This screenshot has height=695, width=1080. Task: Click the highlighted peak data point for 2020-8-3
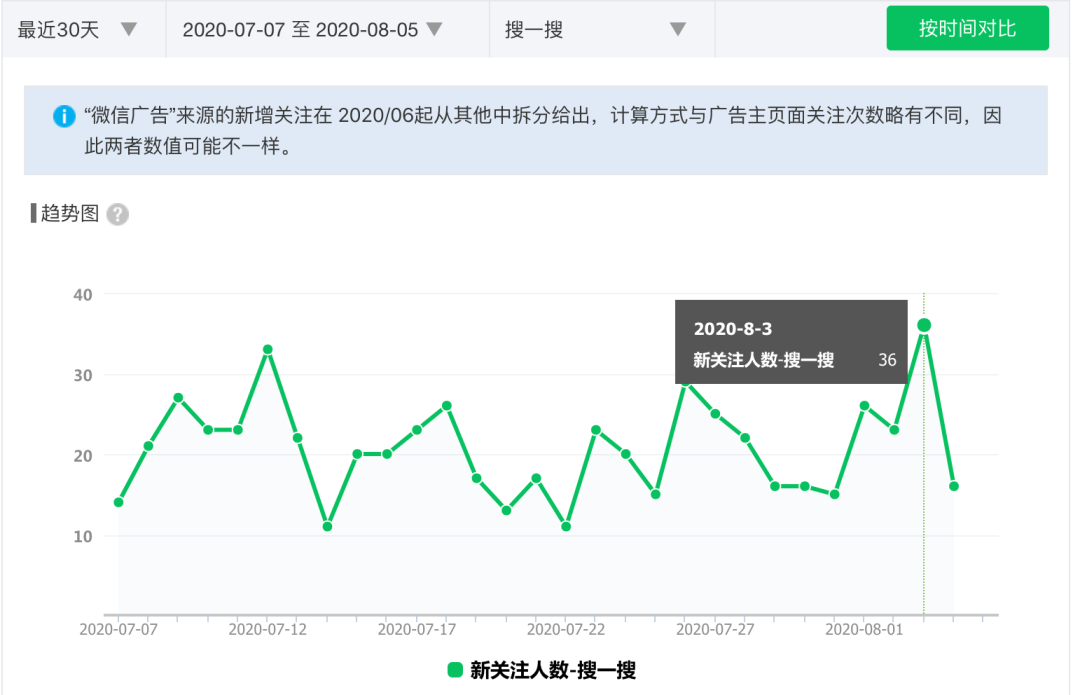click(x=925, y=324)
